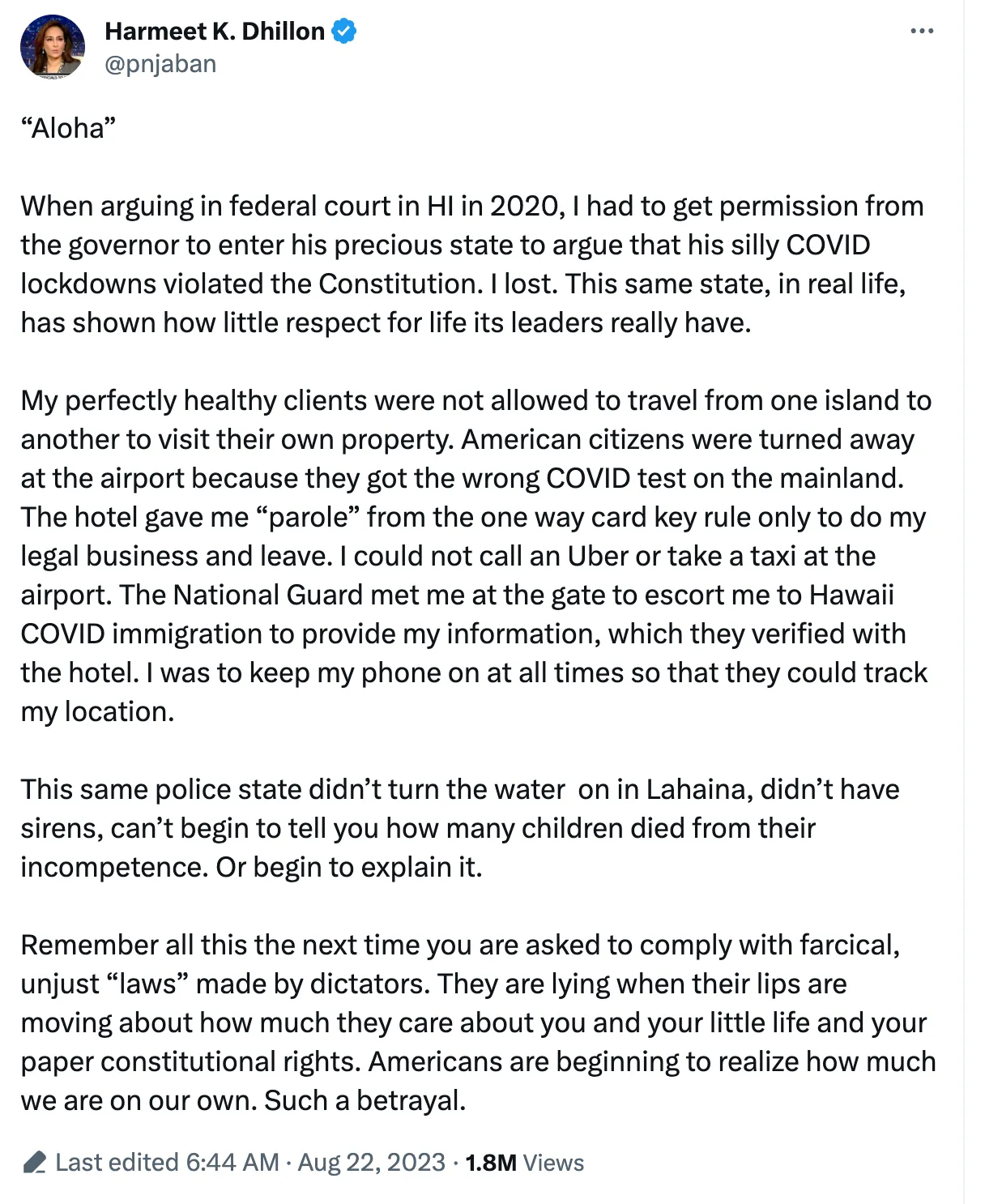The height and width of the screenshot is (1204, 985).
Task: Click the 6:44 AM timestamp
Action: (232, 1162)
